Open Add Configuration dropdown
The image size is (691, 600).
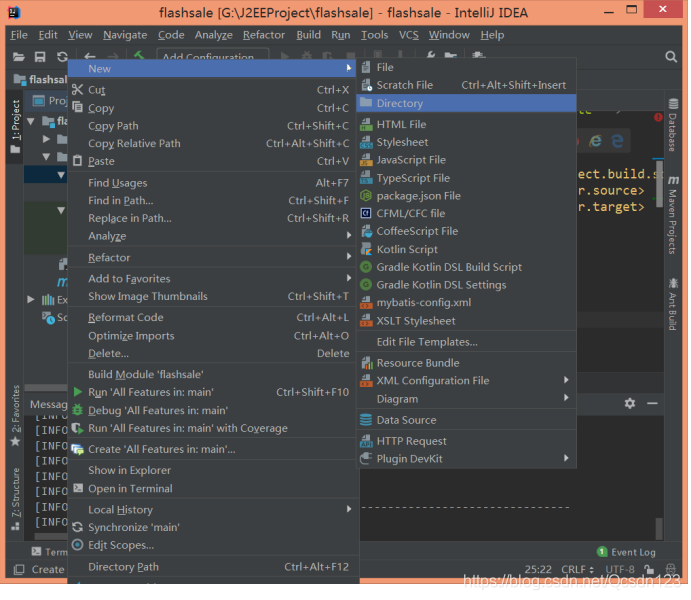tap(212, 55)
